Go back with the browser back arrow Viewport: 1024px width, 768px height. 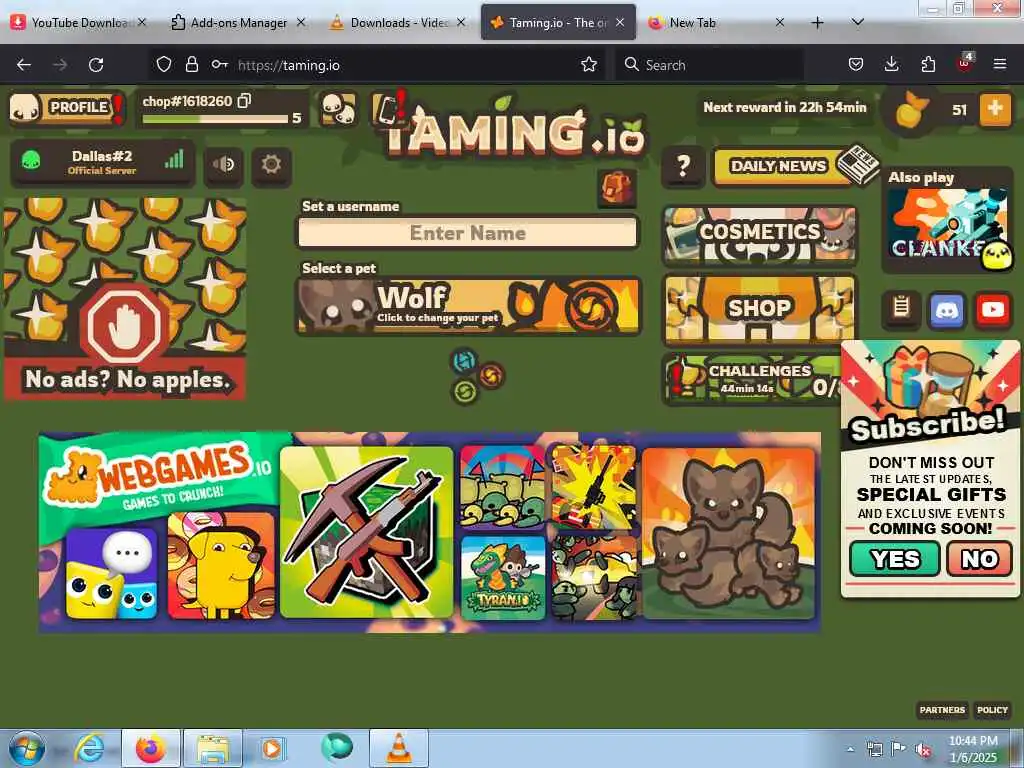point(24,65)
